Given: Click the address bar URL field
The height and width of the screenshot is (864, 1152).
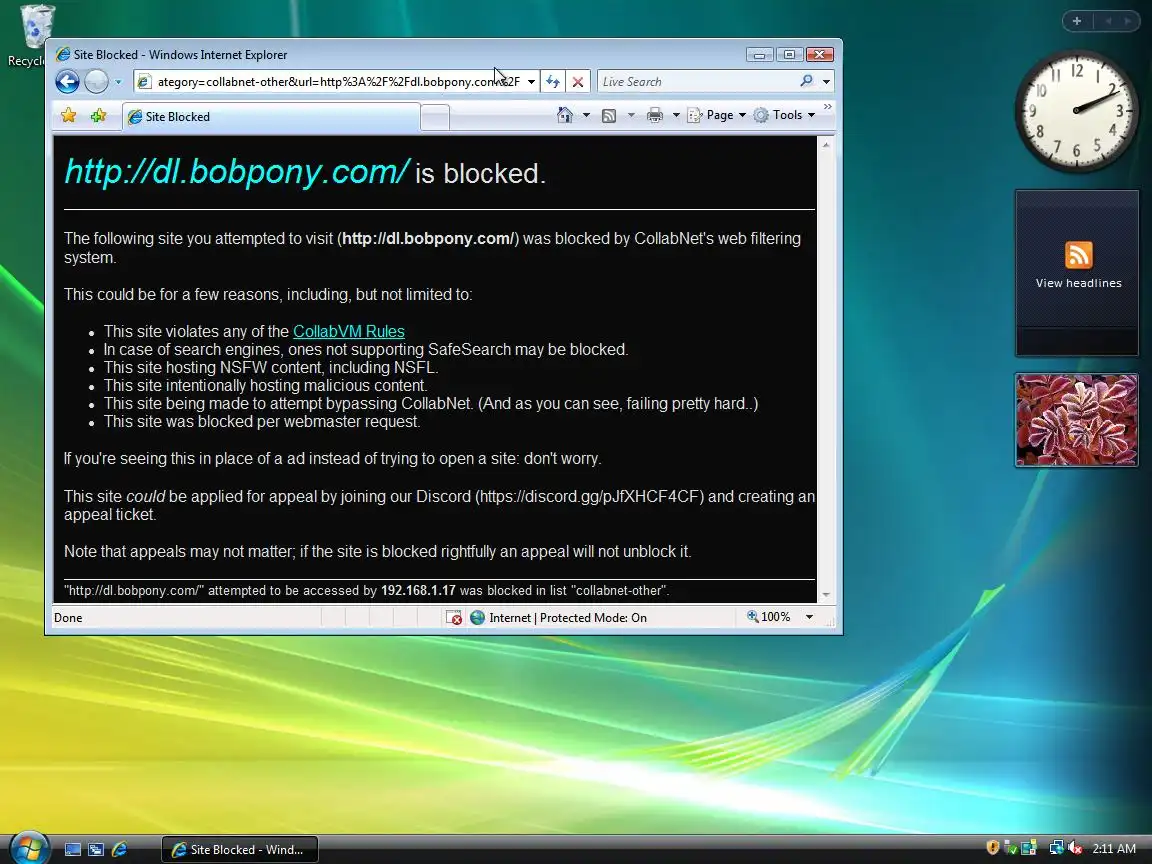Looking at the screenshot, I should 338,82.
